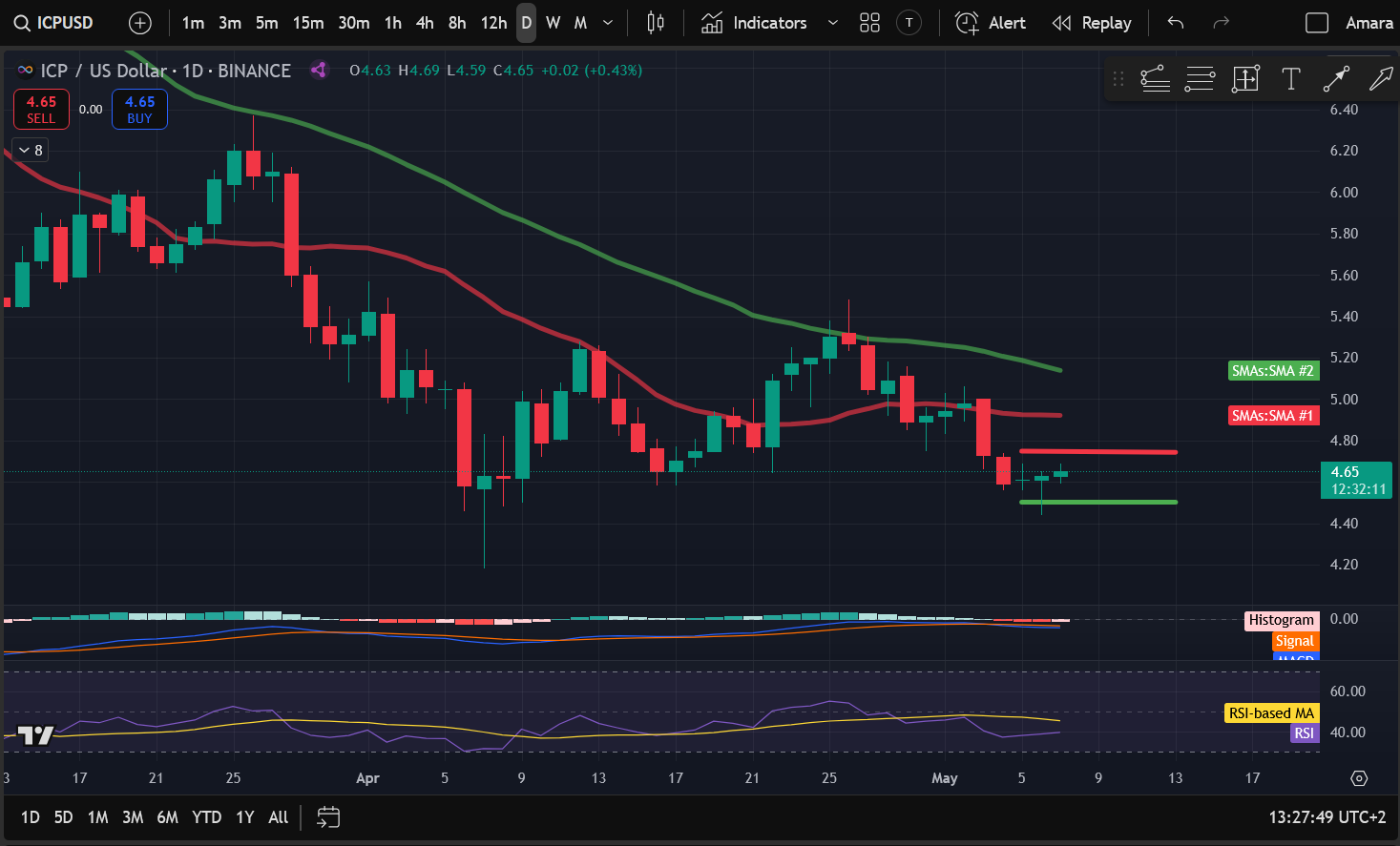Collapse the indicator legend showing 8
Viewport: 1400px width, 846px height.
[31, 150]
